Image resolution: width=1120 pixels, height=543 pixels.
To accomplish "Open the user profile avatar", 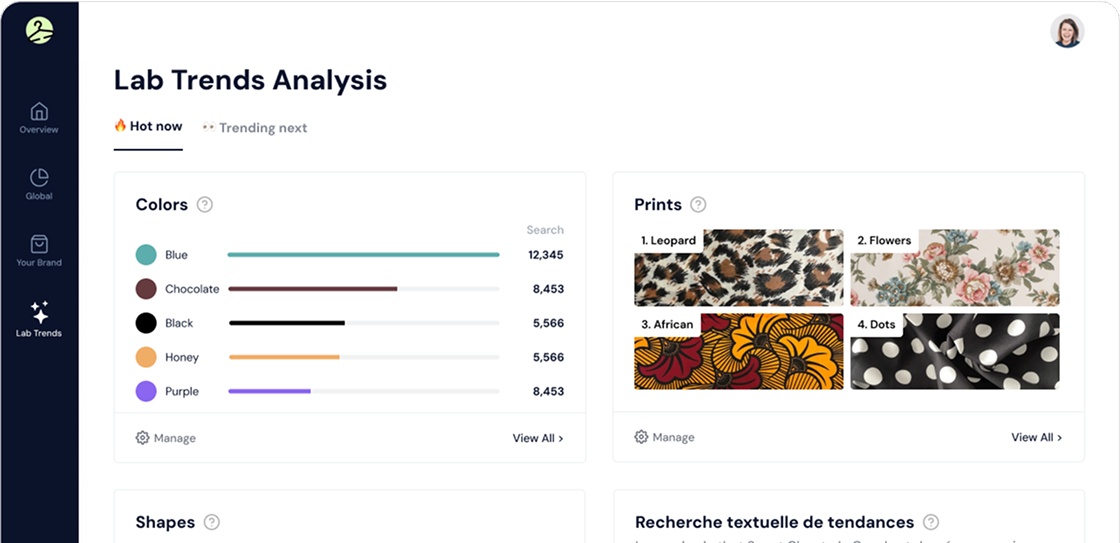I will pos(1067,31).
